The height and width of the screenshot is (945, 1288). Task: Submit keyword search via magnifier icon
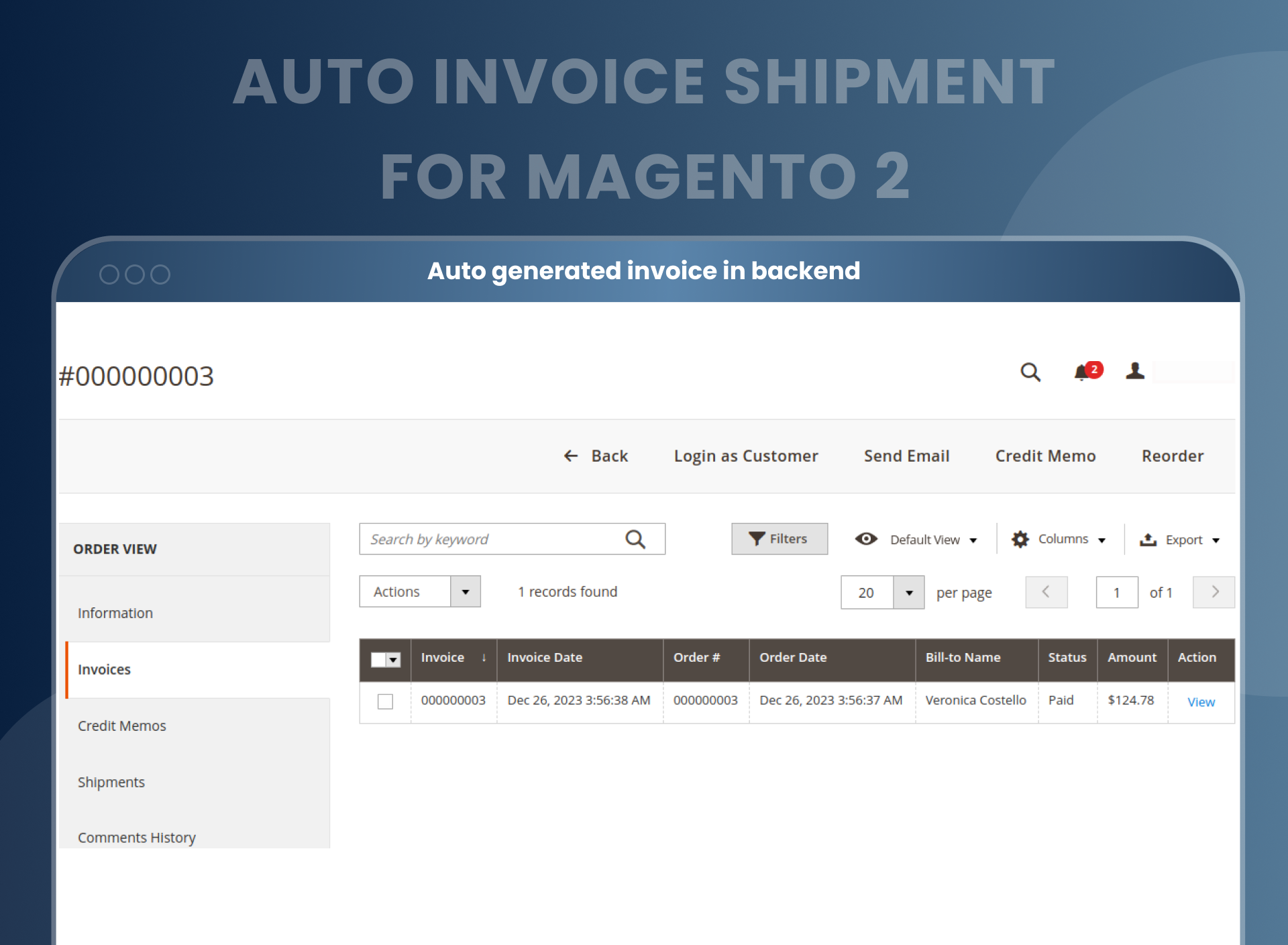(635, 539)
